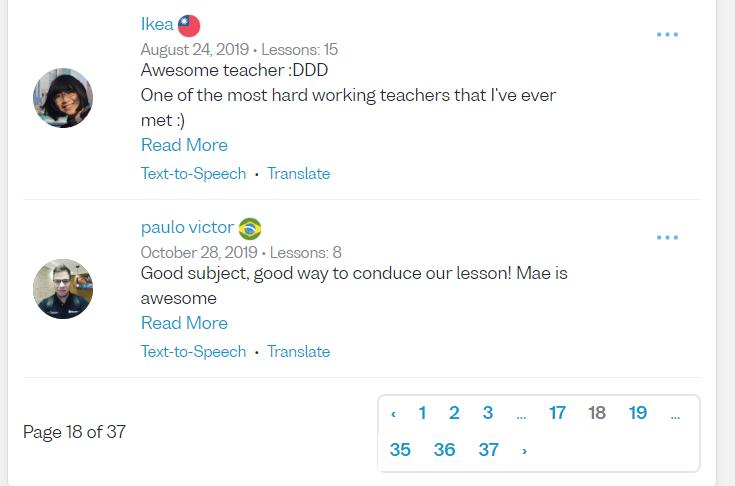735x486 pixels.
Task: Go to next page using right arrow
Action: point(524,451)
